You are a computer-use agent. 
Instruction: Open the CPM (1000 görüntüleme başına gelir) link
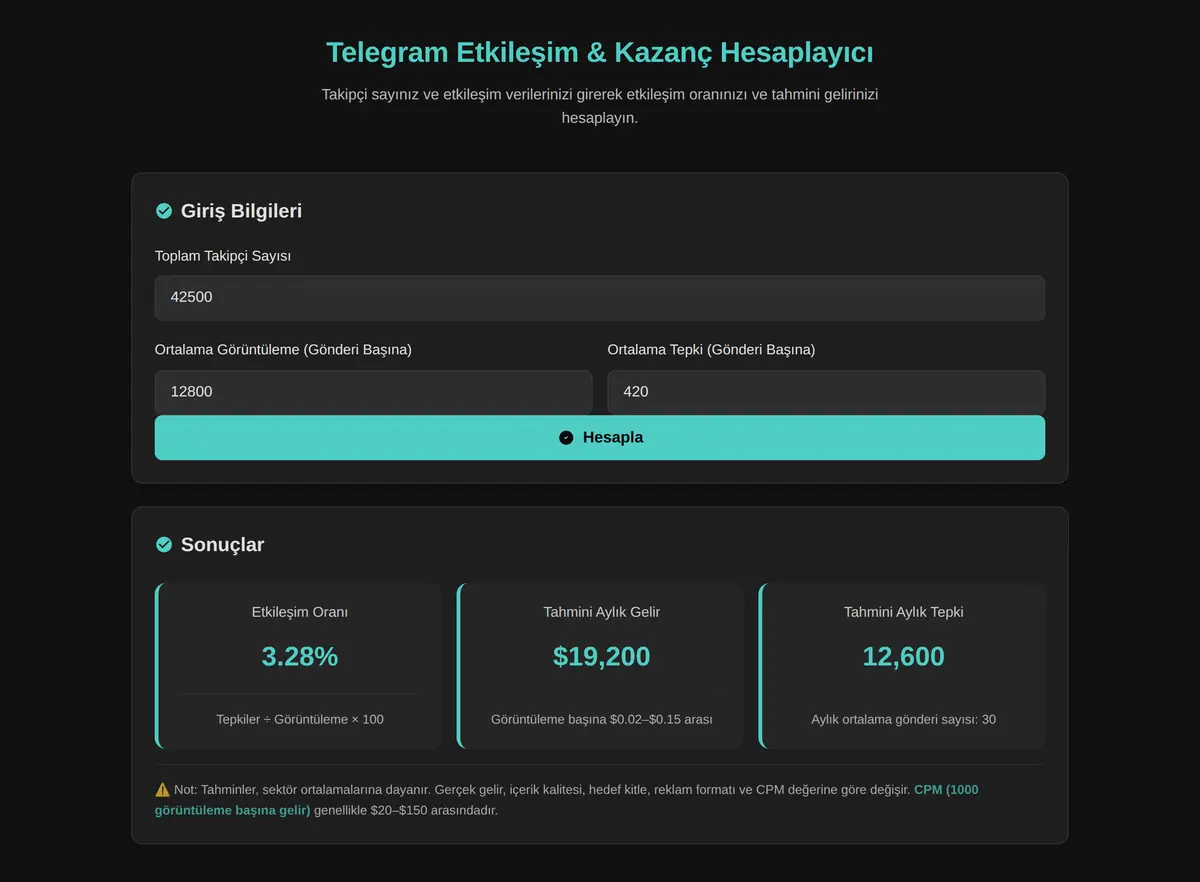coord(567,800)
